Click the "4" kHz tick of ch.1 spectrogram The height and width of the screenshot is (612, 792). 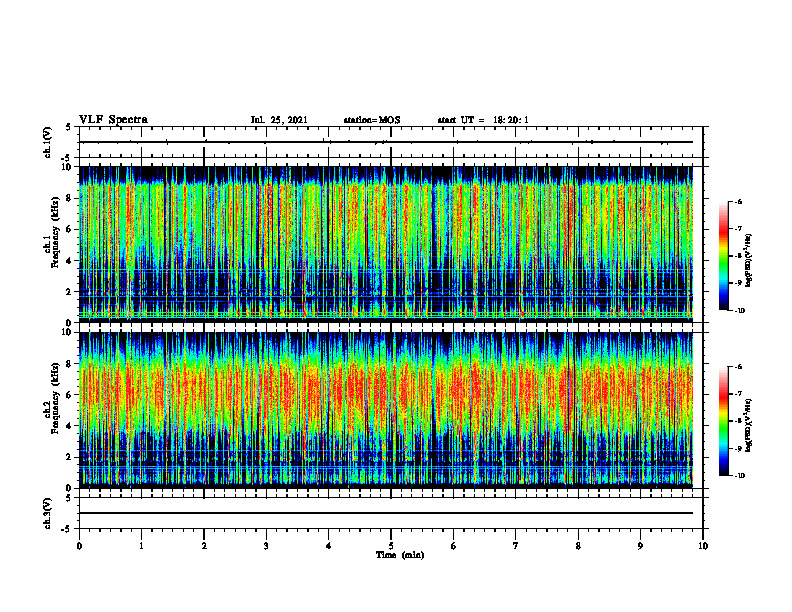70,261
